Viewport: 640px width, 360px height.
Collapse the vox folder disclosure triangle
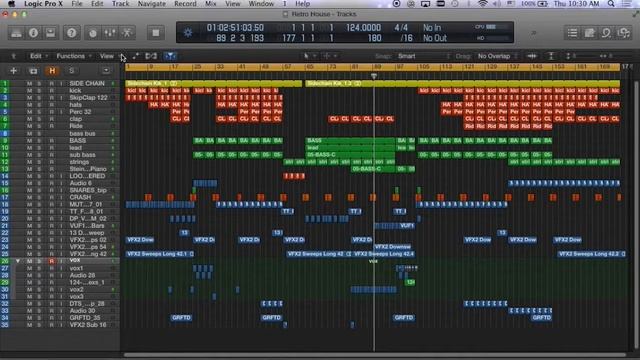(x=18, y=261)
